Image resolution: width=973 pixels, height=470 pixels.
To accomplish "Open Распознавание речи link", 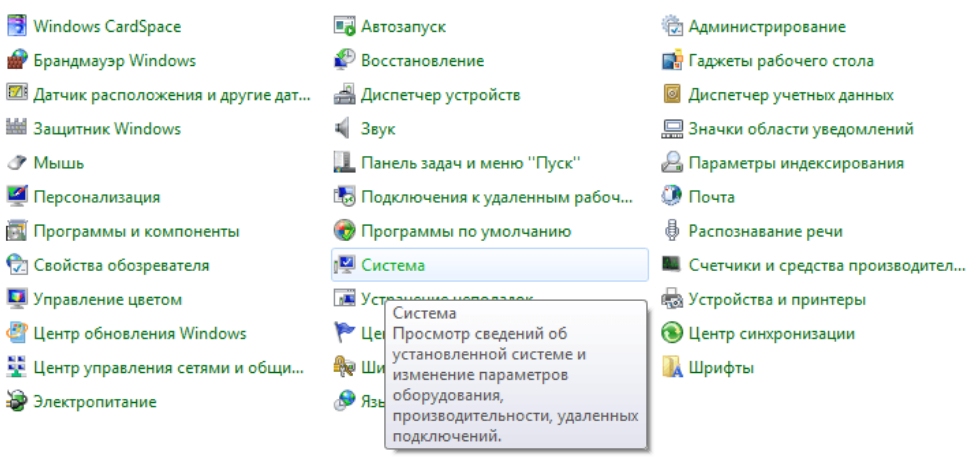I will point(766,232).
